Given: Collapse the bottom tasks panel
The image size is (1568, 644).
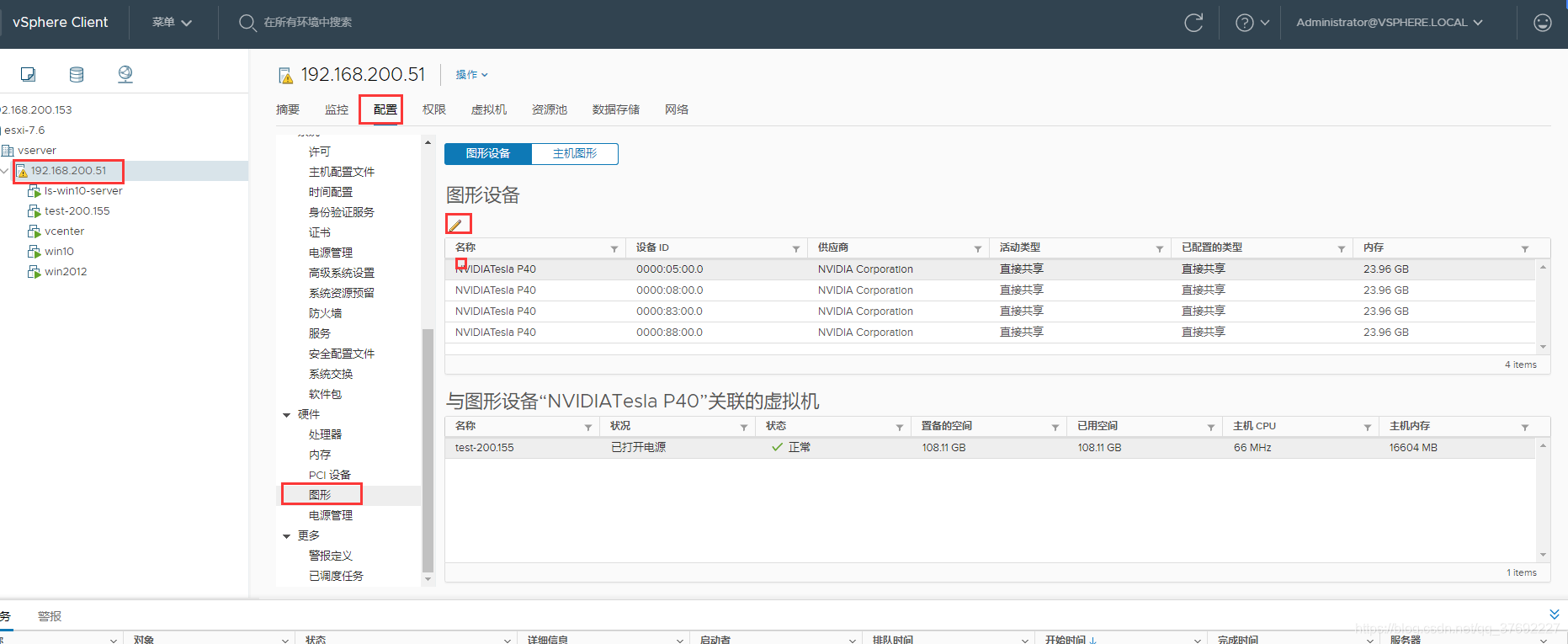Looking at the screenshot, I should point(1554,615).
